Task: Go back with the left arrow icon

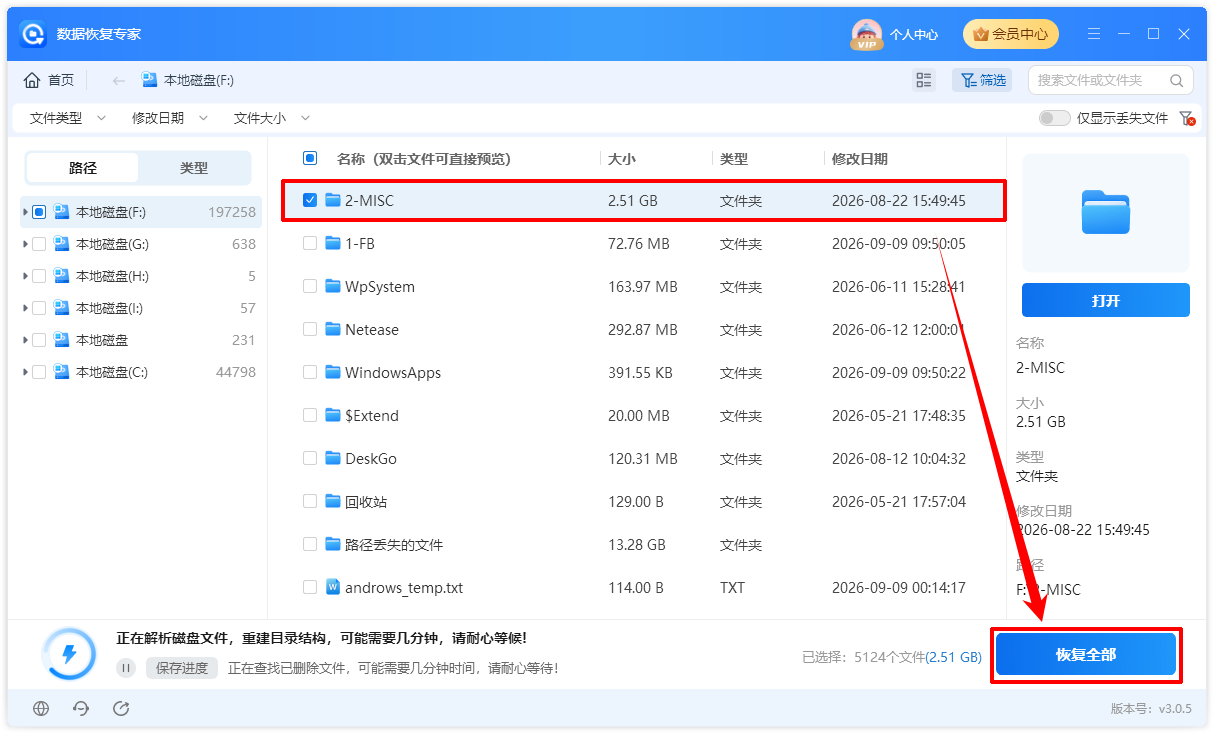Action: tap(119, 80)
